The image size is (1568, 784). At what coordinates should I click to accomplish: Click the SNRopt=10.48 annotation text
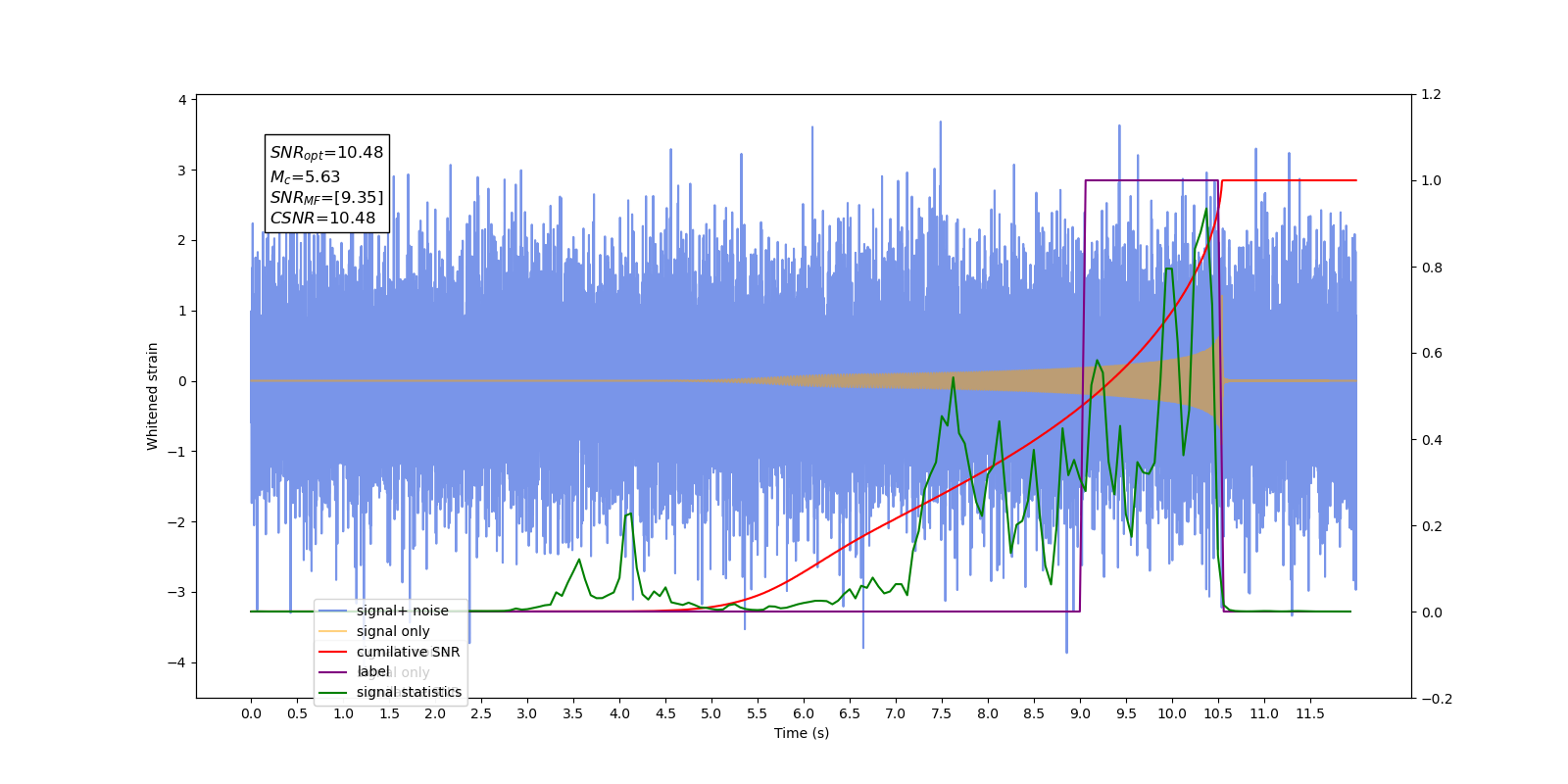pyautogui.click(x=326, y=153)
